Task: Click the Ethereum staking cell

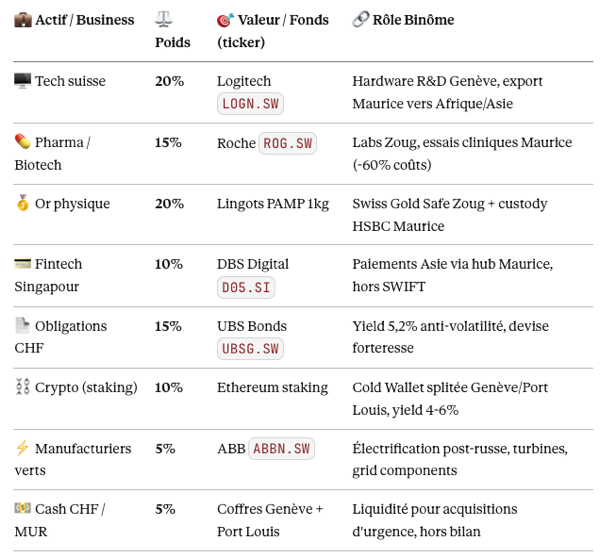Action: [272, 388]
